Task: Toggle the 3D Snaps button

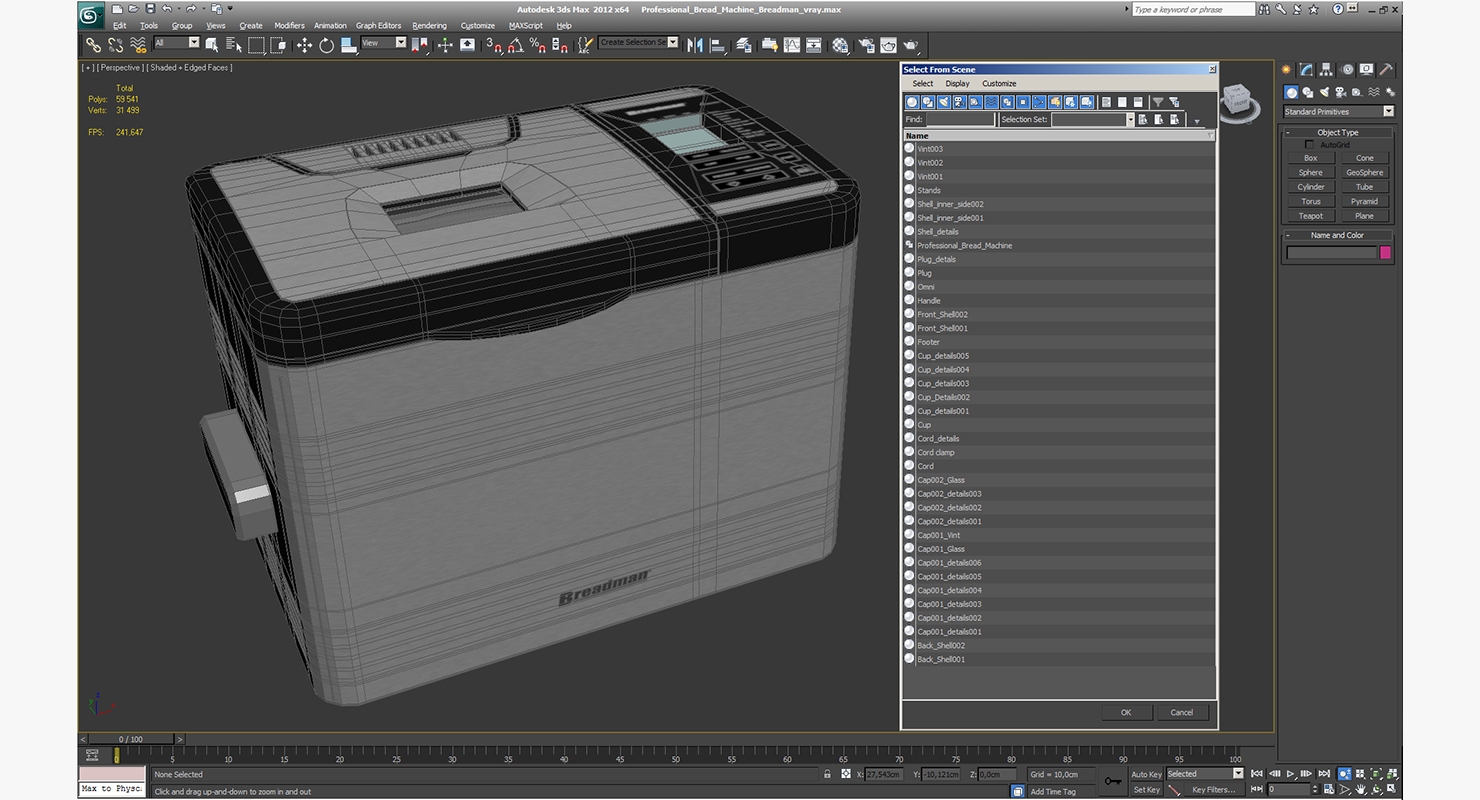Action: 493,45
